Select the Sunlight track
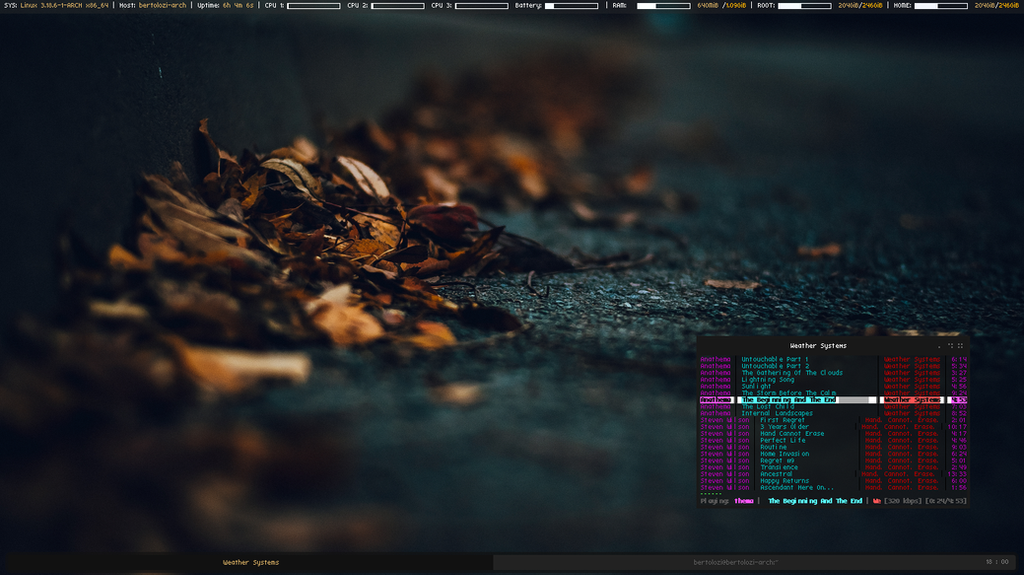 pyautogui.click(x=756, y=386)
